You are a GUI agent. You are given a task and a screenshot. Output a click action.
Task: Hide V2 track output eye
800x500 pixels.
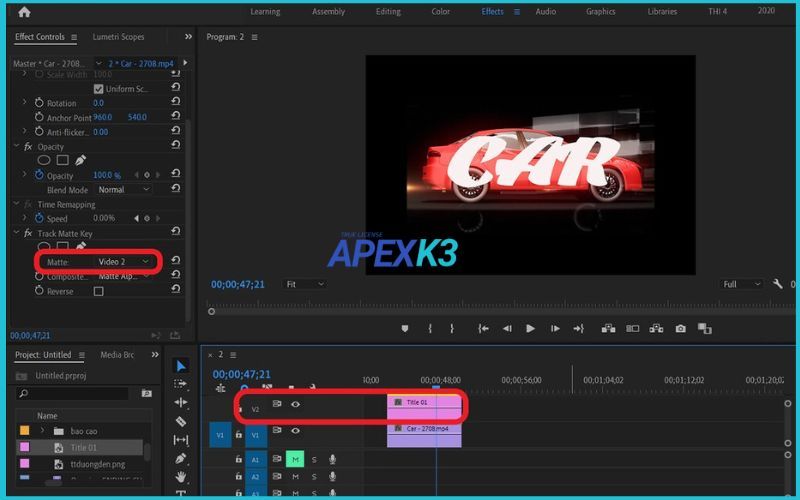point(295,404)
